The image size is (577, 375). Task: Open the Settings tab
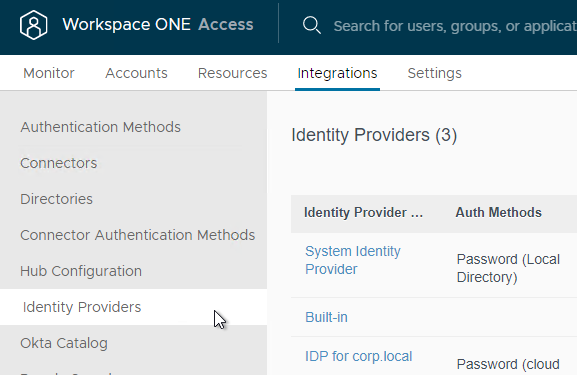(434, 73)
